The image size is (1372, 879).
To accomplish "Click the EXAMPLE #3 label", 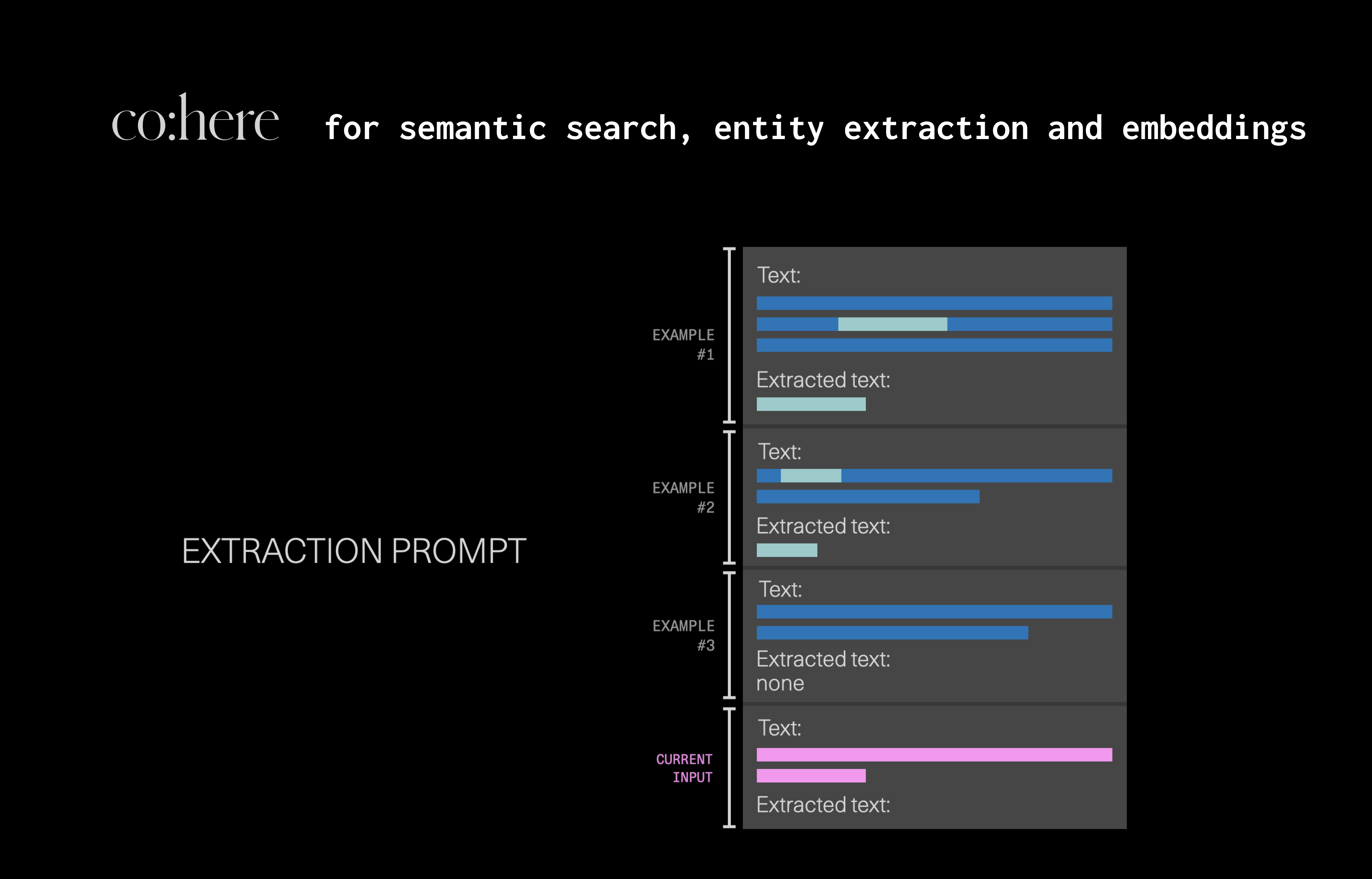I will click(684, 635).
